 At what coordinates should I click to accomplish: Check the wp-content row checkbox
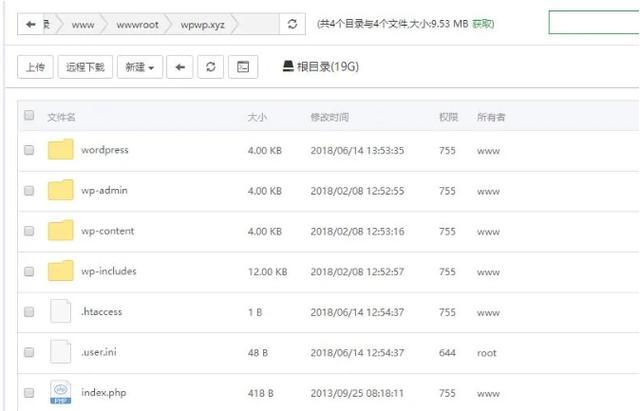[29, 231]
